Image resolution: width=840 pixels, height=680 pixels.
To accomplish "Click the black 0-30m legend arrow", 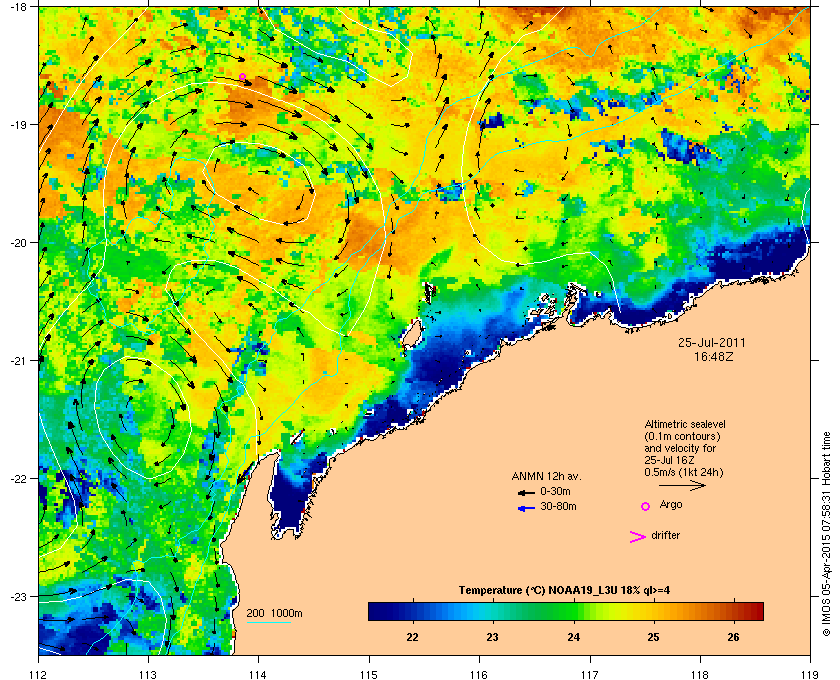I will click(x=526, y=492).
